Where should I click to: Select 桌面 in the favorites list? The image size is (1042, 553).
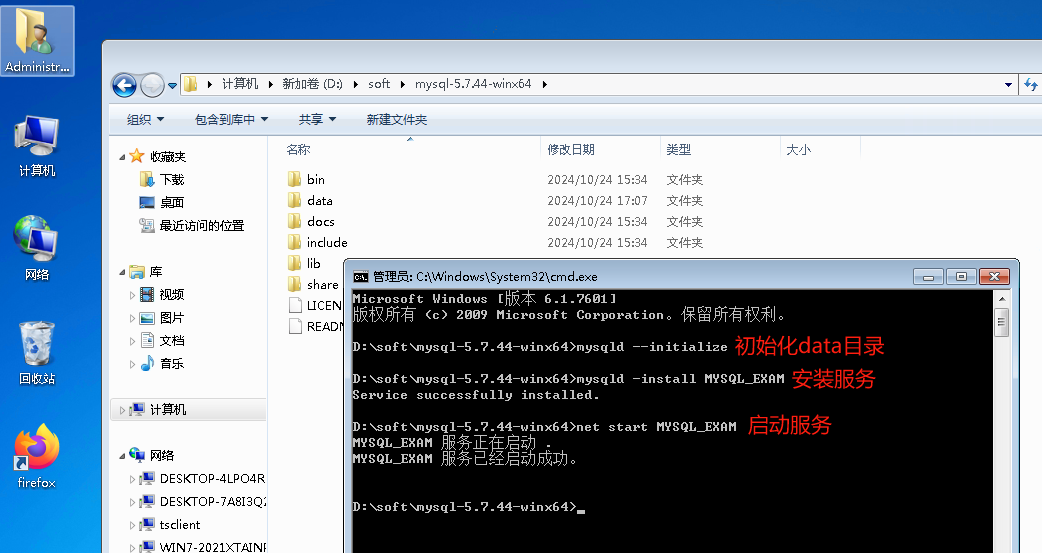[x=171, y=202]
